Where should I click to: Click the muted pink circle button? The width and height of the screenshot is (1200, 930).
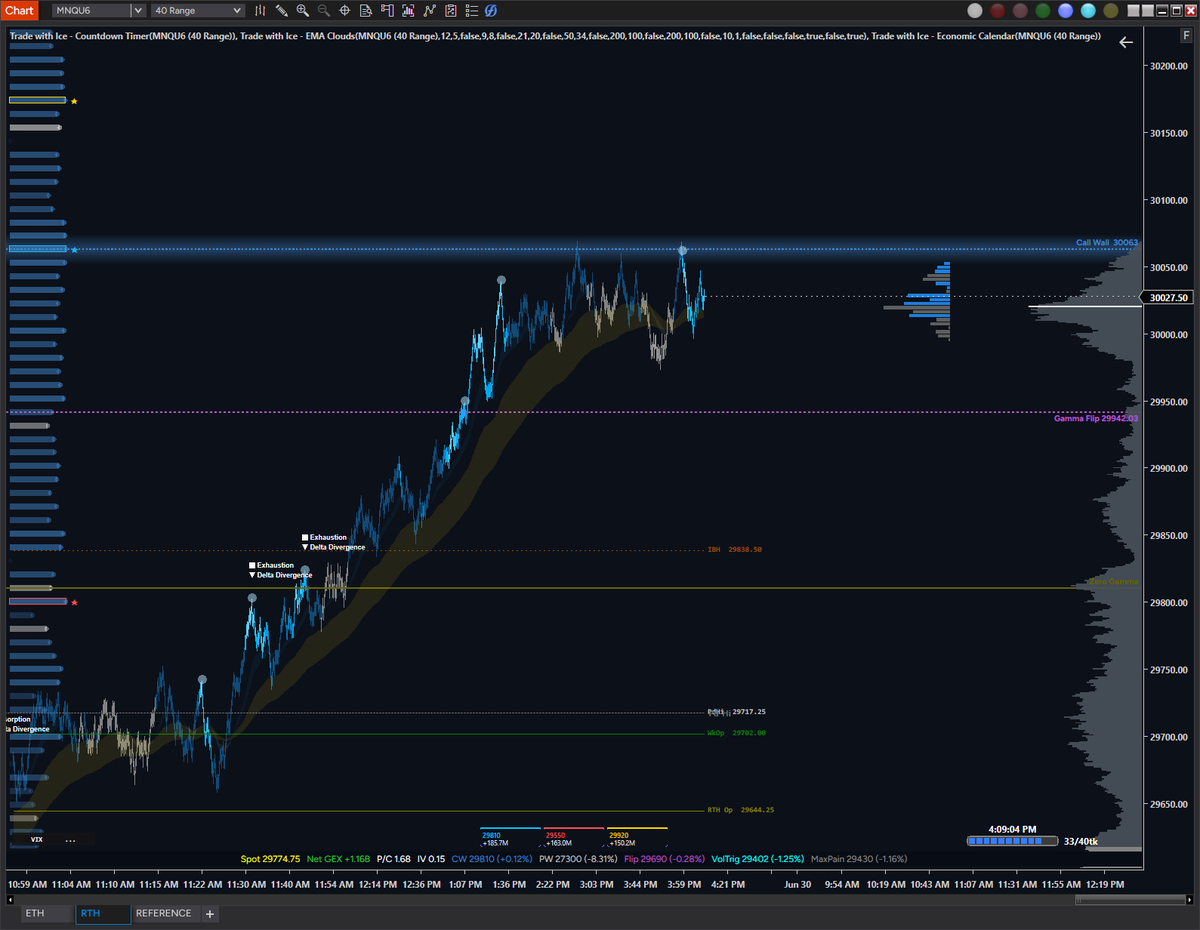pos(1020,10)
